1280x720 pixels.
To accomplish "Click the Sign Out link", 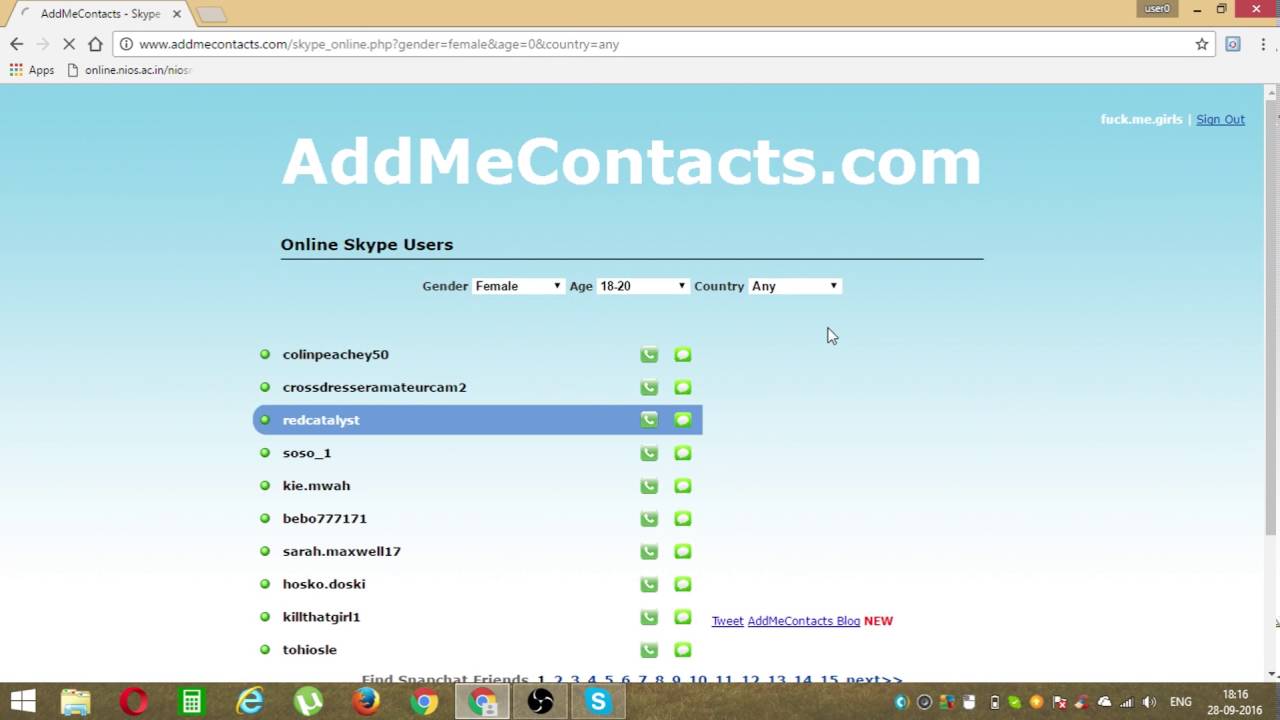I will (x=1220, y=119).
